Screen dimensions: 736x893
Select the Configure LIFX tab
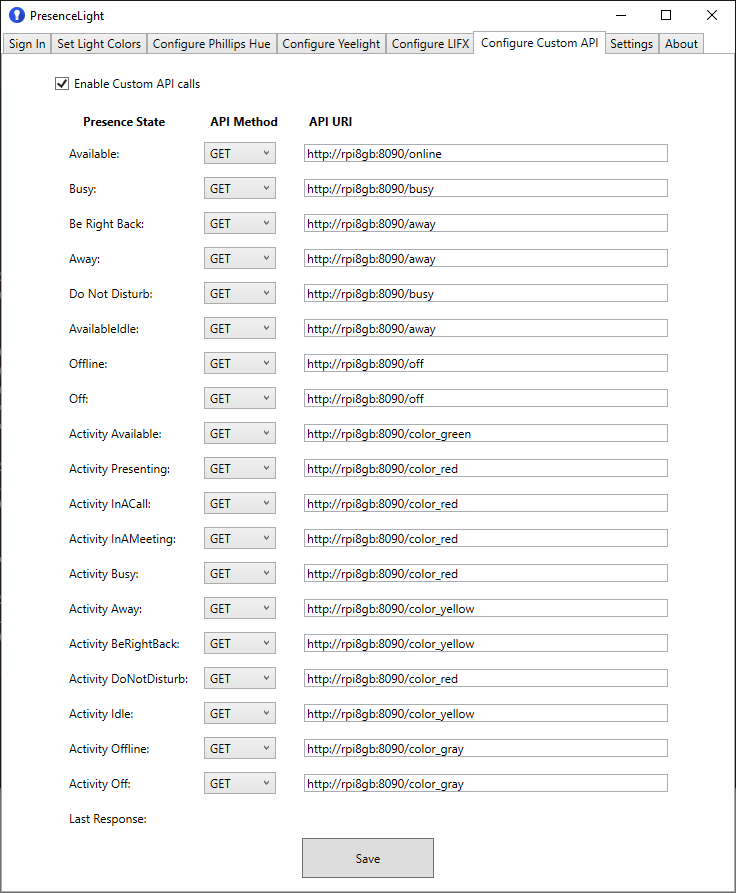(431, 44)
